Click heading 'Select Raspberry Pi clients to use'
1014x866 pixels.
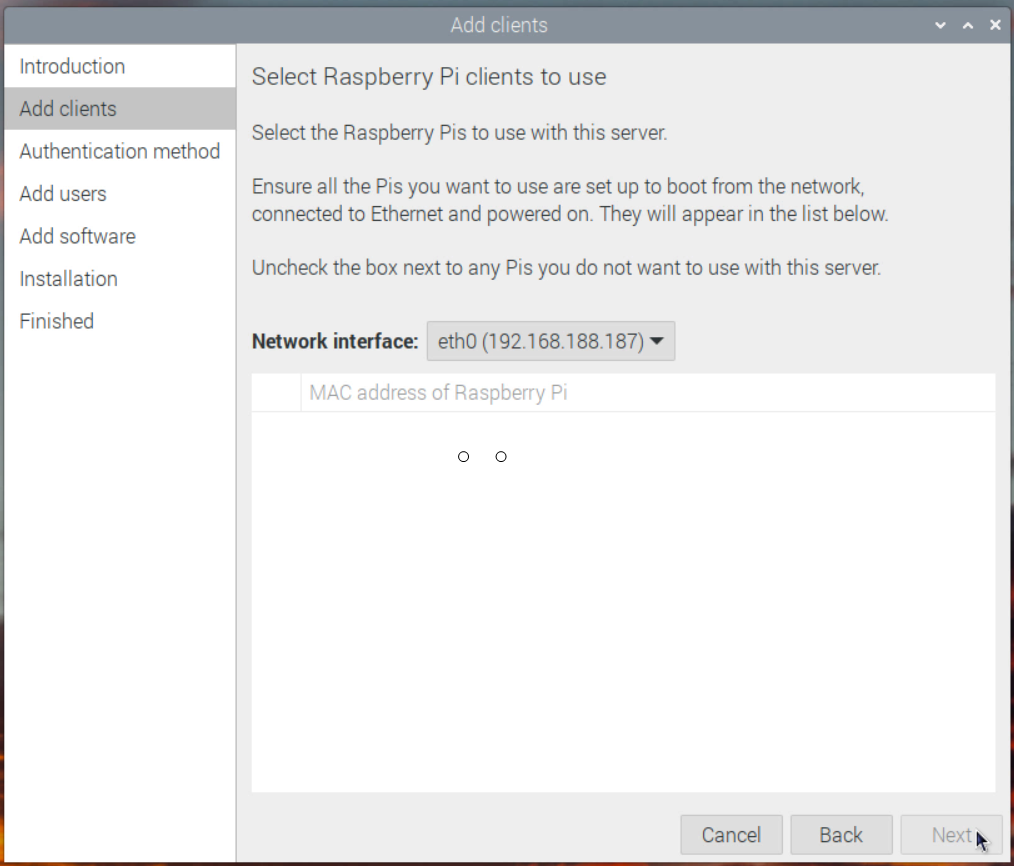[429, 77]
